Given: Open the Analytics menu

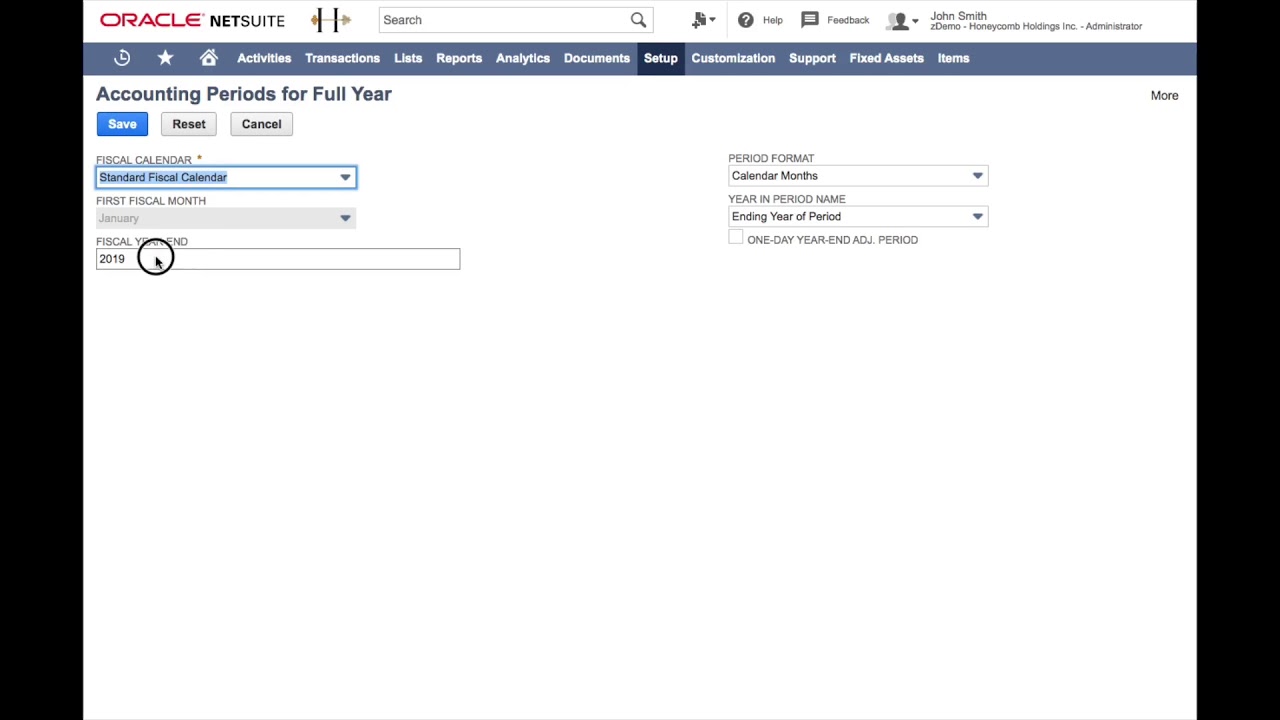Looking at the screenshot, I should tap(523, 58).
